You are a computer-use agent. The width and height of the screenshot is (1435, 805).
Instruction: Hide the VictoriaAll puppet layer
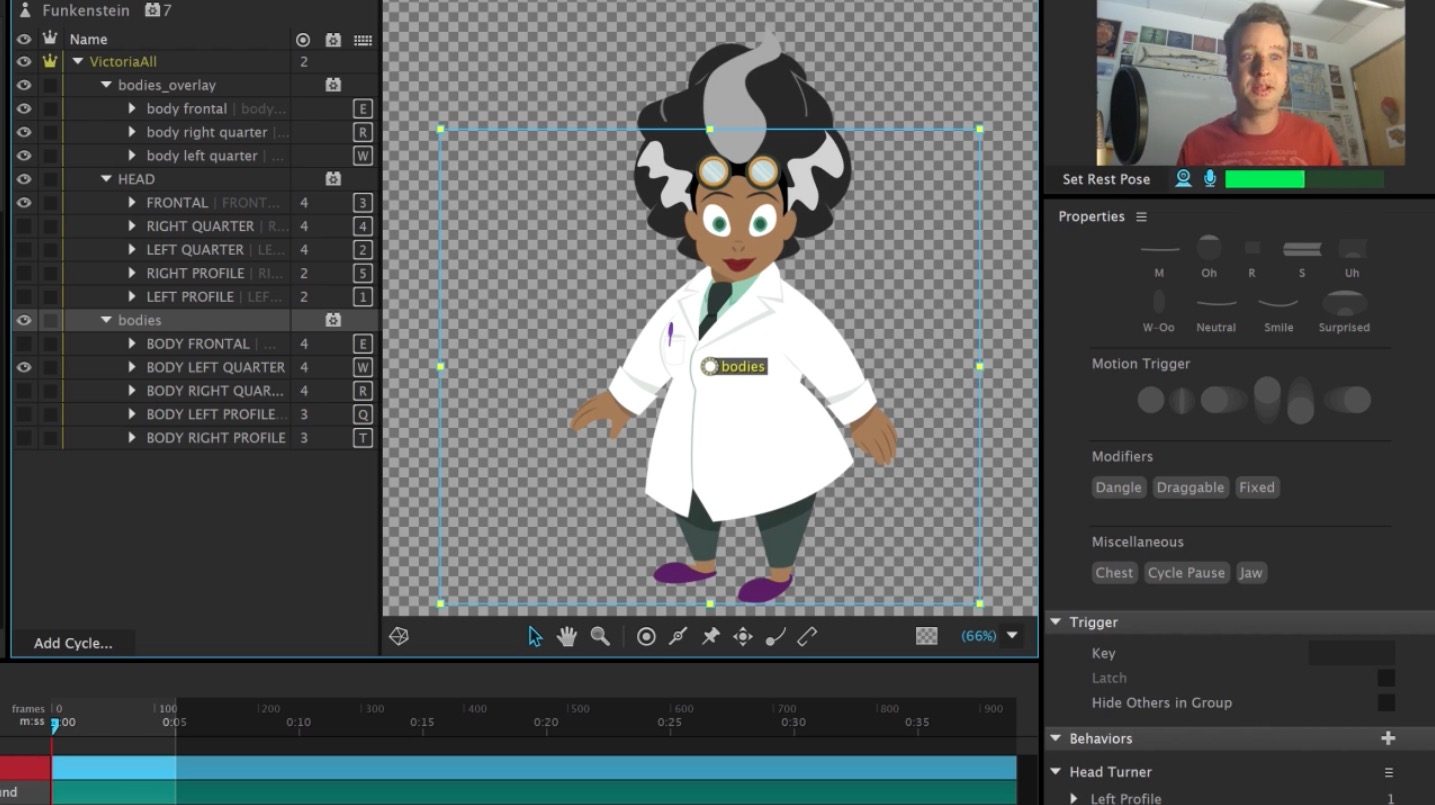(x=24, y=62)
